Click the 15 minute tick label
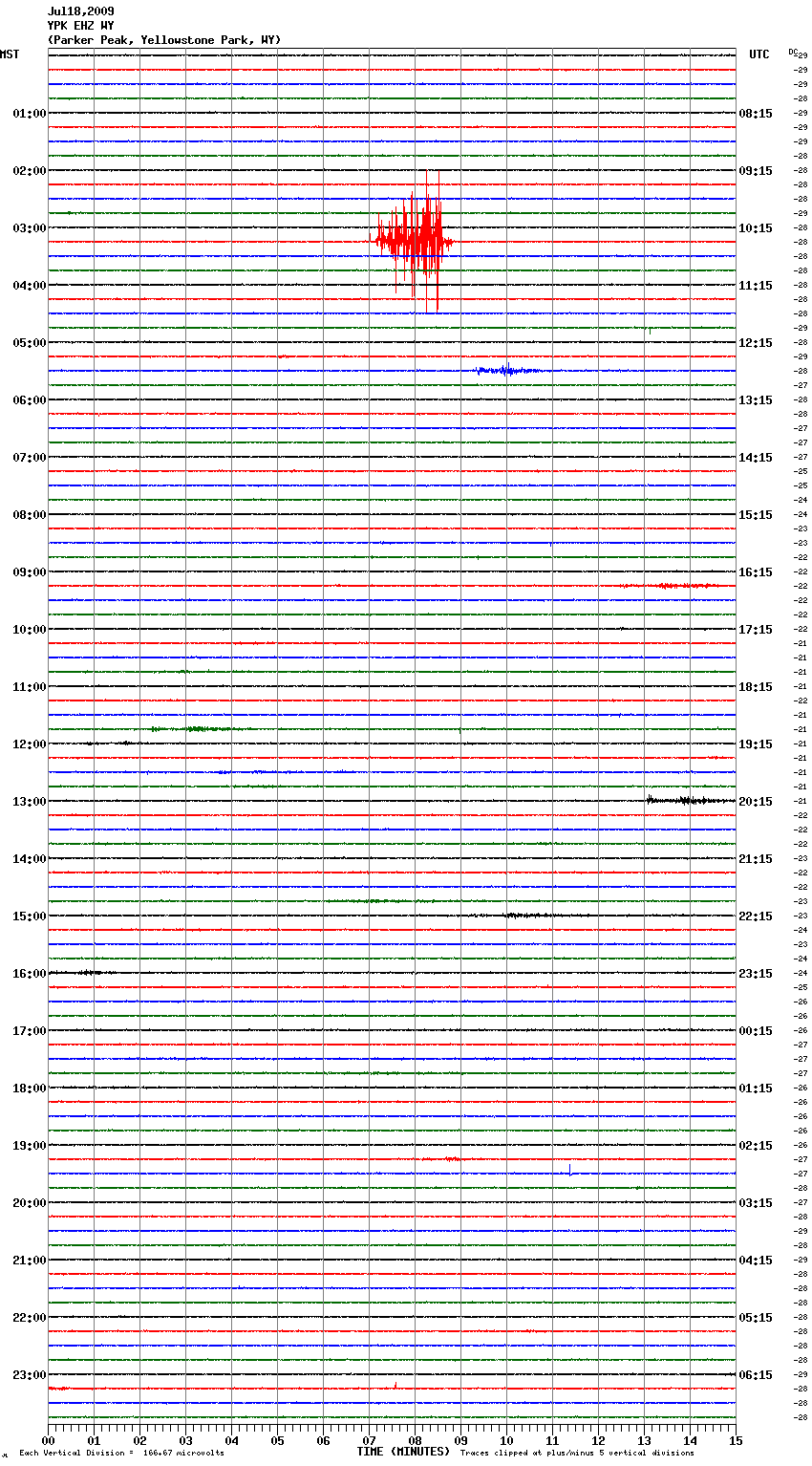 (x=736, y=1440)
